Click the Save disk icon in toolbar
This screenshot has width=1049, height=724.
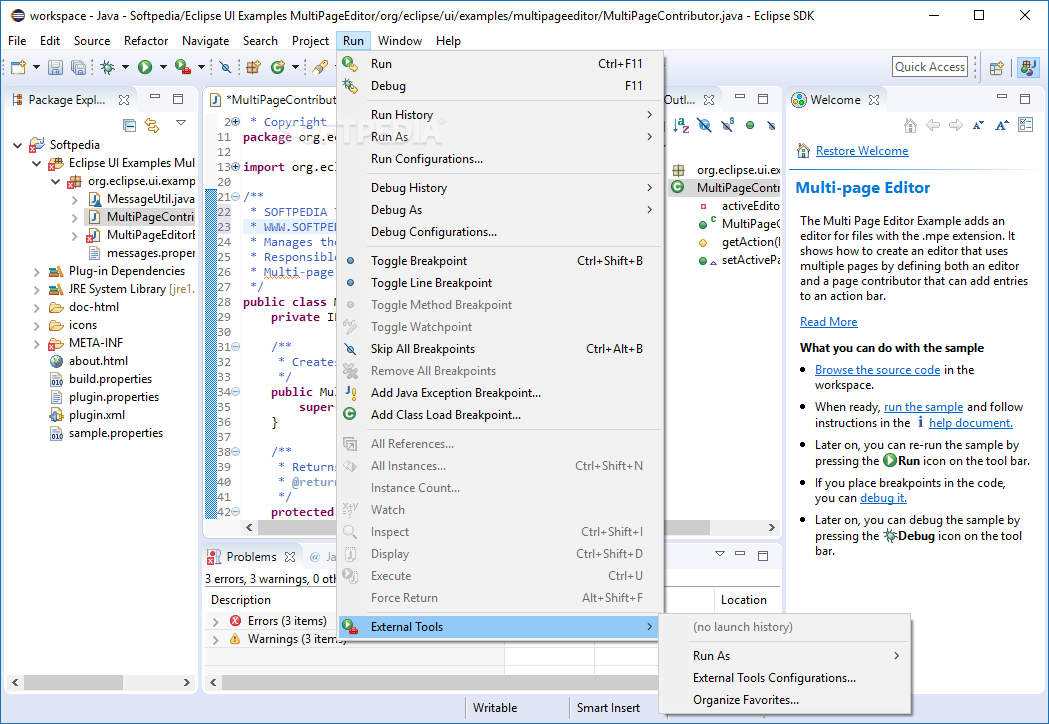(x=56, y=67)
